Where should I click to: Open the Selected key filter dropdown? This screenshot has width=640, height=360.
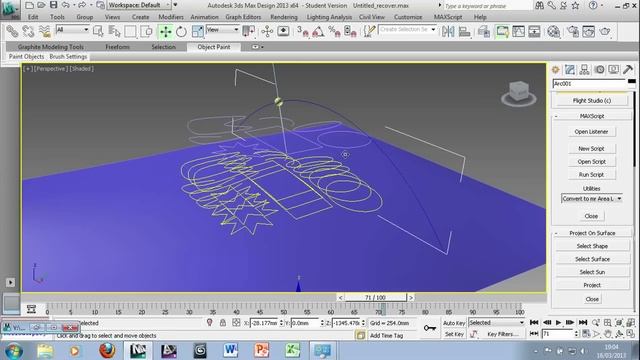[x=496, y=323]
